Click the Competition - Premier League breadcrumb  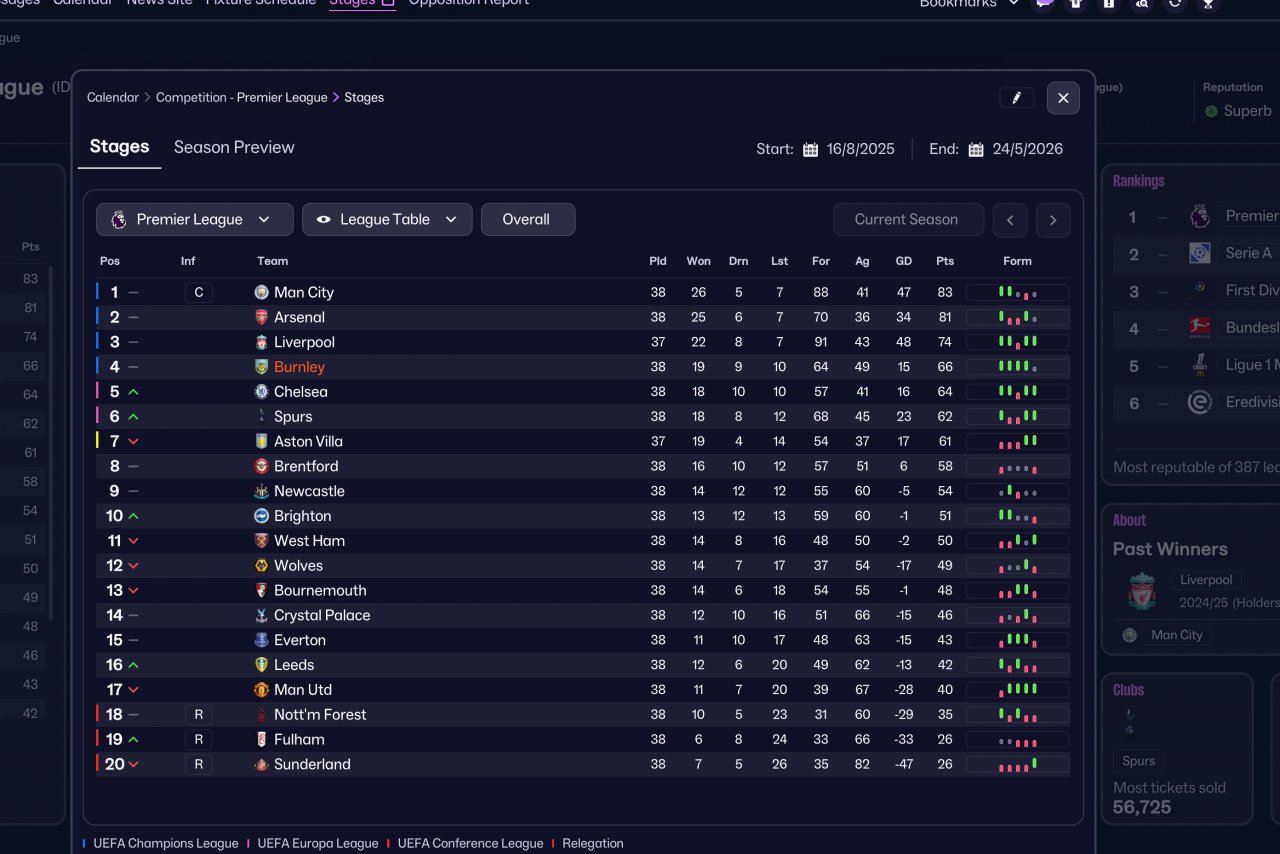242,98
